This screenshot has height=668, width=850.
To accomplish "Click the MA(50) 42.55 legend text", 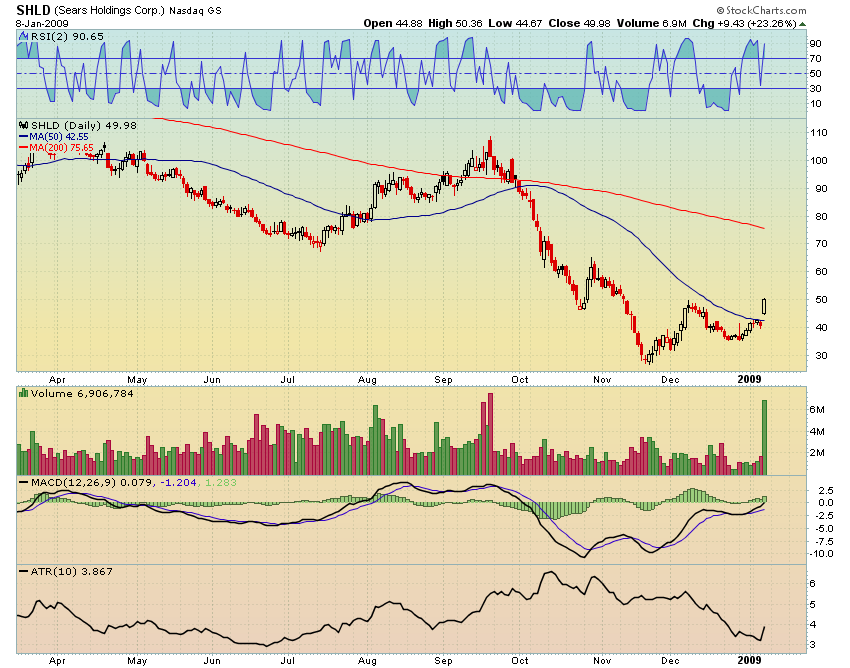I will 59,137.
